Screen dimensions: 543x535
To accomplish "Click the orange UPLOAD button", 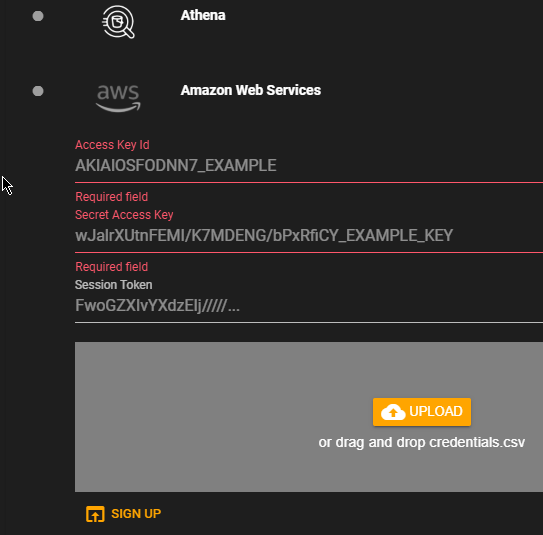I will coord(422,412).
